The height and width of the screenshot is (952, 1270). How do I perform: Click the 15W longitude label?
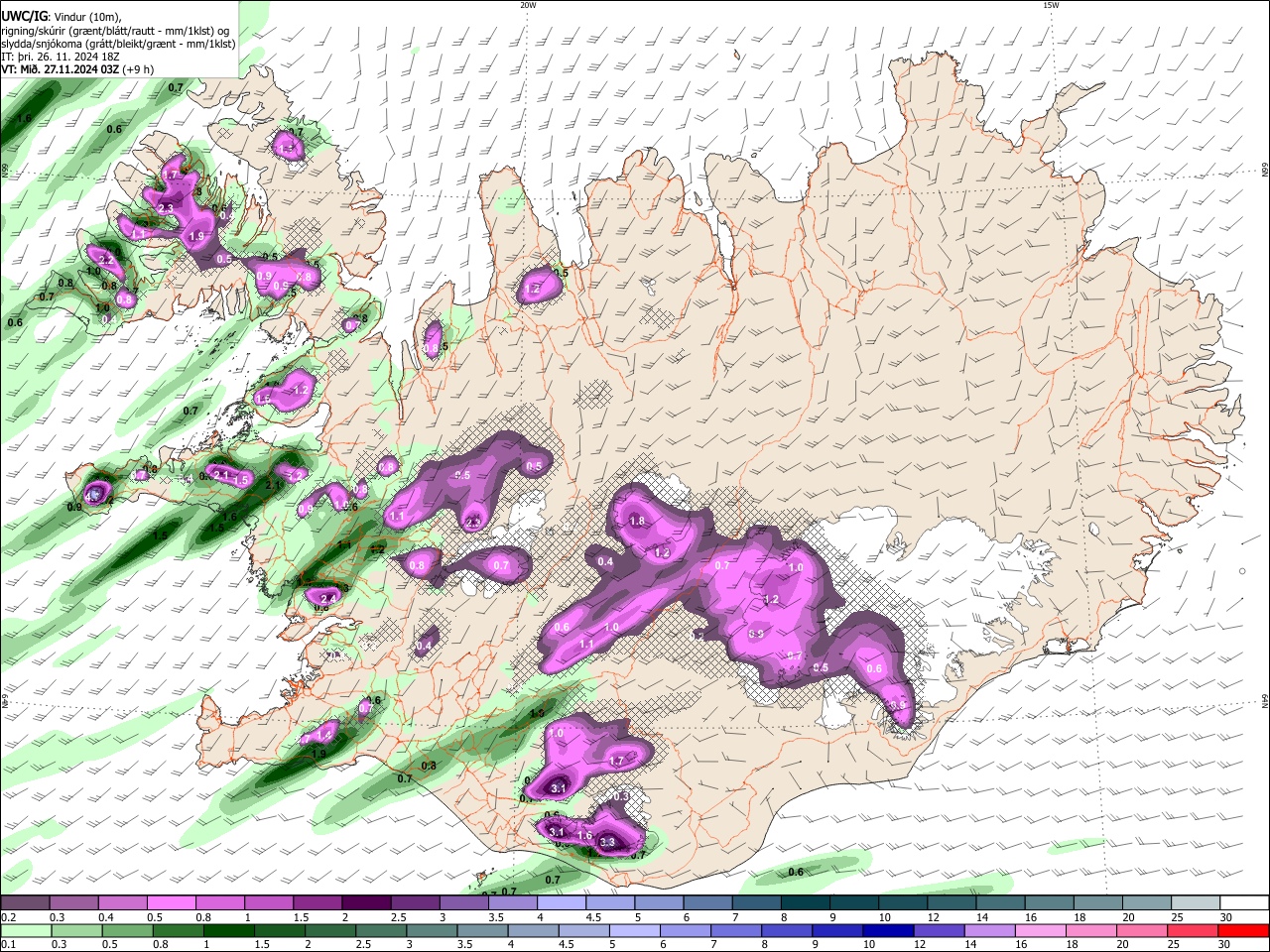click(1050, 5)
